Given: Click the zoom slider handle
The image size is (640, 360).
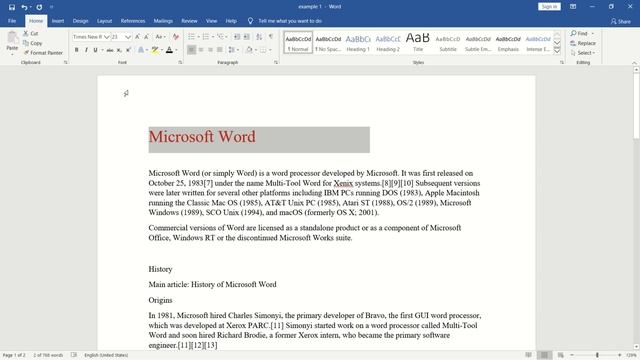Looking at the screenshot, I should [x=597, y=355].
